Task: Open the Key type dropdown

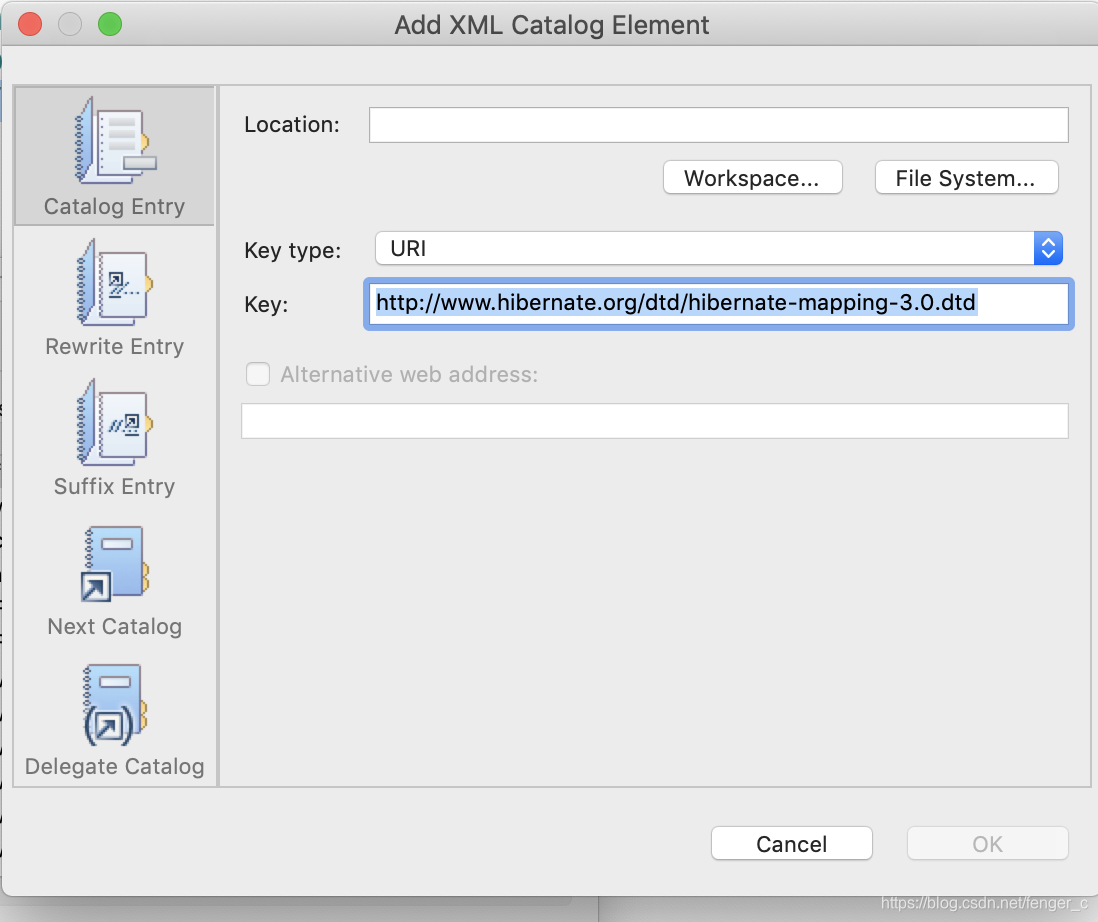Action: tap(718, 249)
